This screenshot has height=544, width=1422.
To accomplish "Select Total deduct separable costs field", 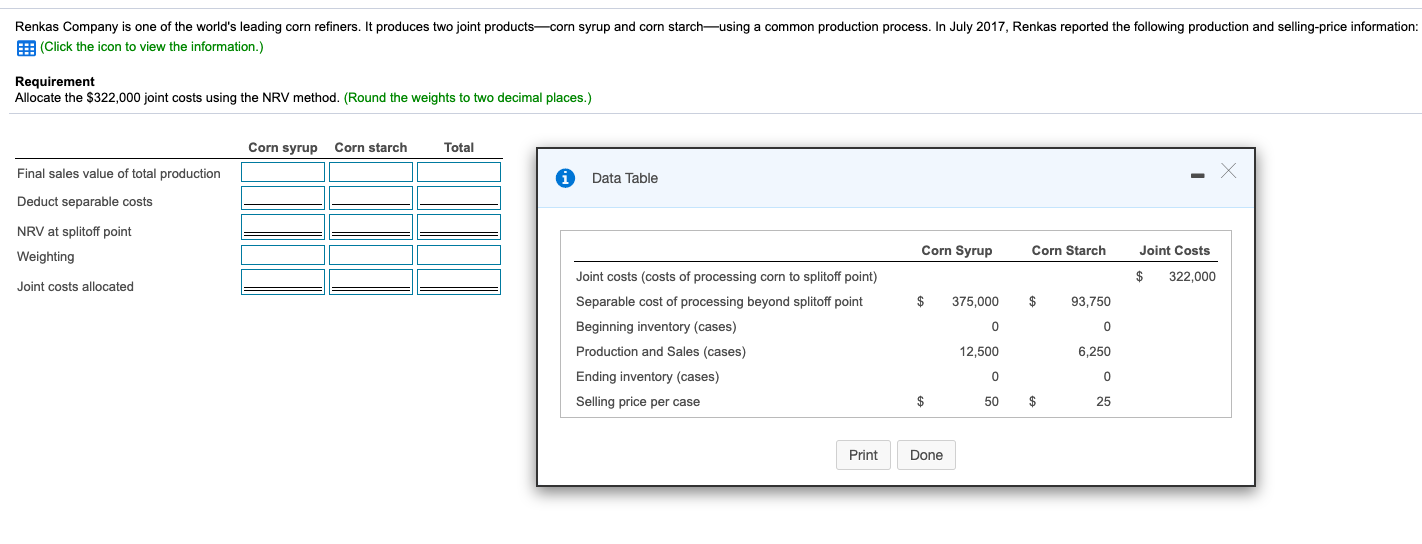I will (459, 196).
